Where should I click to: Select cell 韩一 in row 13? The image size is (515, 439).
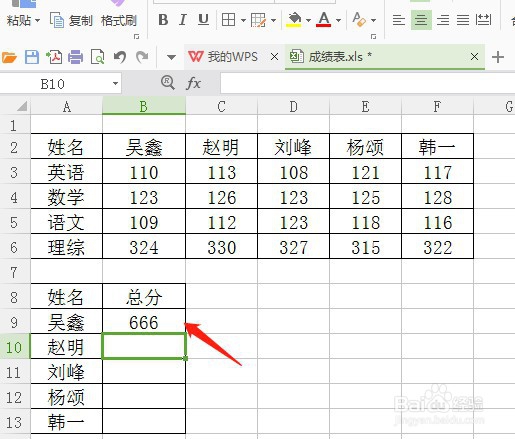pyautogui.click(x=66, y=422)
